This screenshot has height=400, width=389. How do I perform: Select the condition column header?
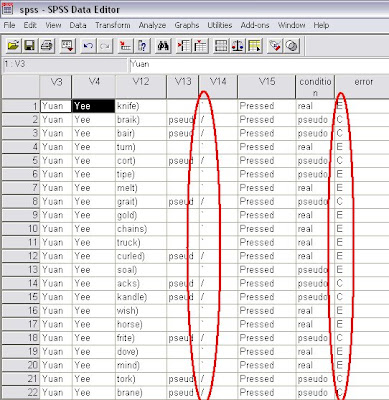(315, 87)
